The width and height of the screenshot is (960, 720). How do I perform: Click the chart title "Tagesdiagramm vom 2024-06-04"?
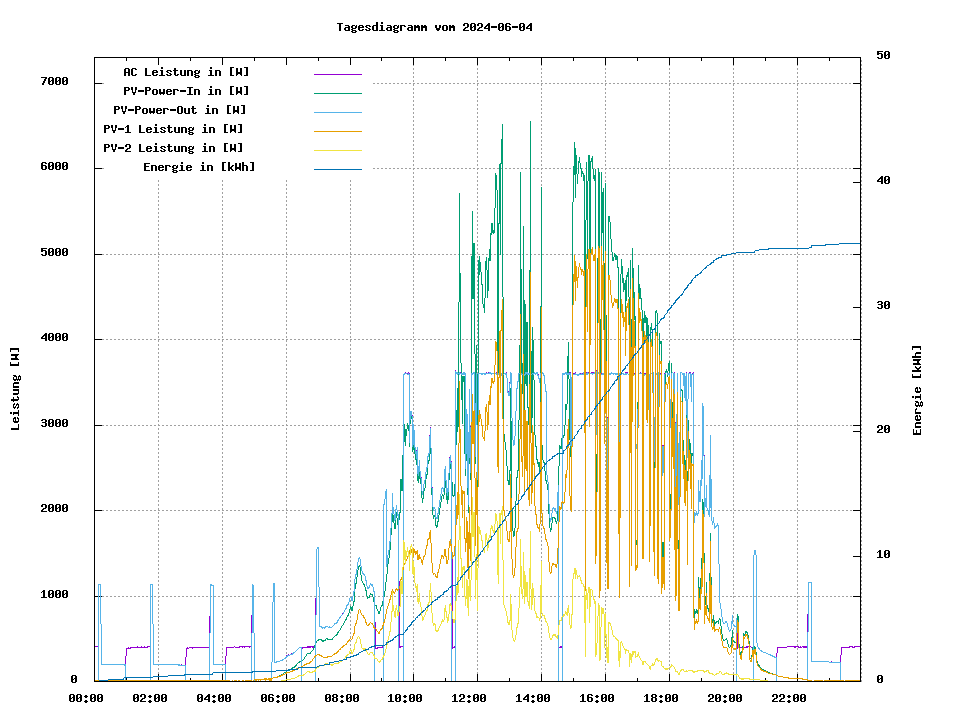435,27
